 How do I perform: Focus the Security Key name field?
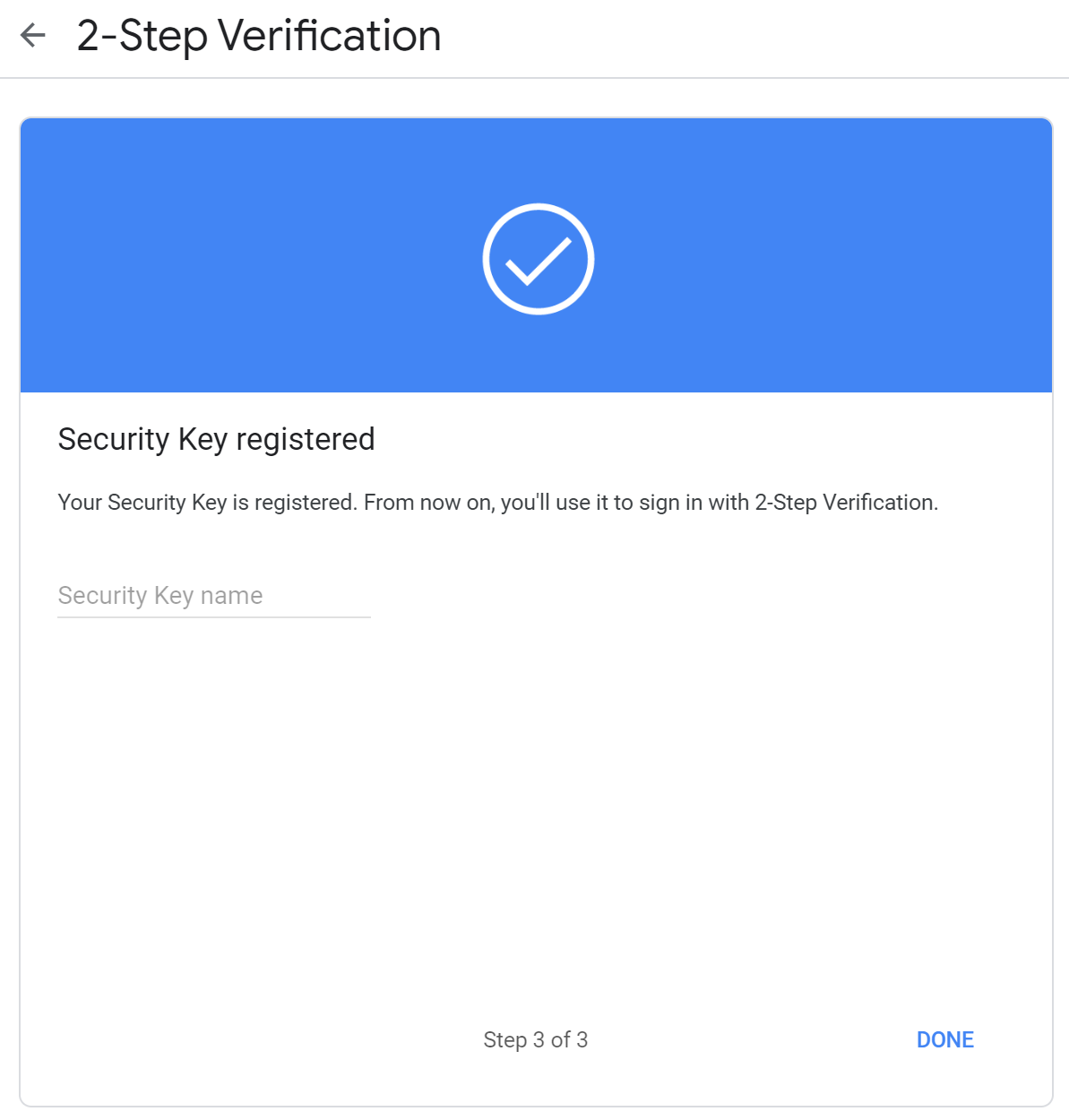pyautogui.click(x=213, y=596)
